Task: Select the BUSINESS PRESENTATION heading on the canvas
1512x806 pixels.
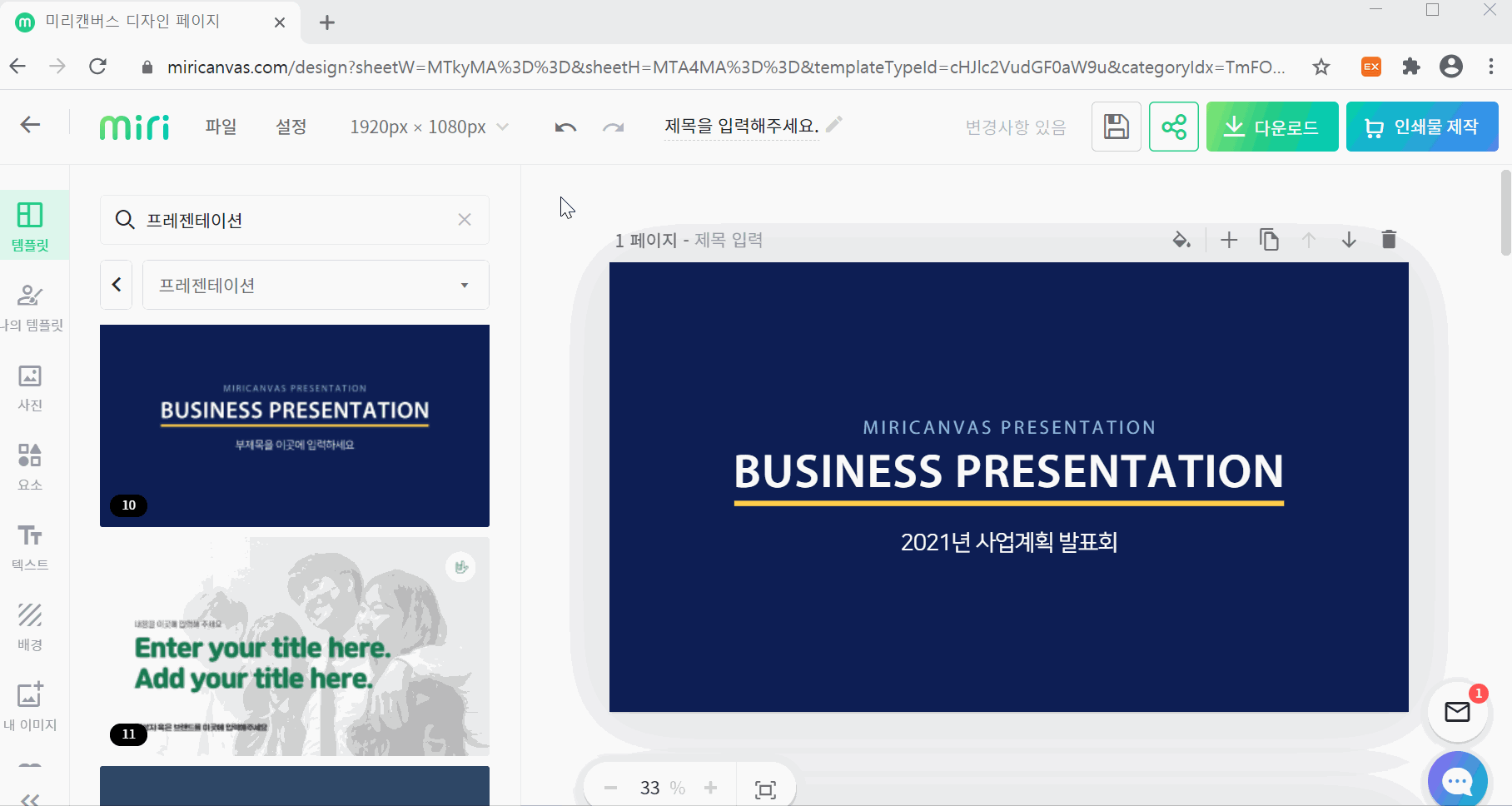Action: [x=1008, y=471]
